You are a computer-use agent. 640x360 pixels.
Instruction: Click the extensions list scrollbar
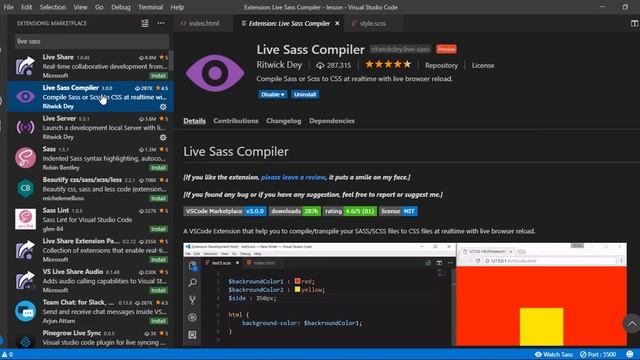tap(171, 61)
